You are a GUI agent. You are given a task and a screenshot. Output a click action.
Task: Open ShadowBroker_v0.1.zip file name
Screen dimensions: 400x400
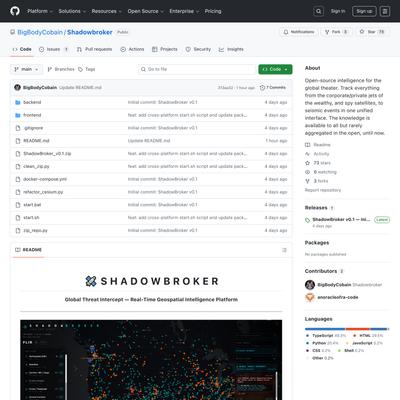coord(47,154)
